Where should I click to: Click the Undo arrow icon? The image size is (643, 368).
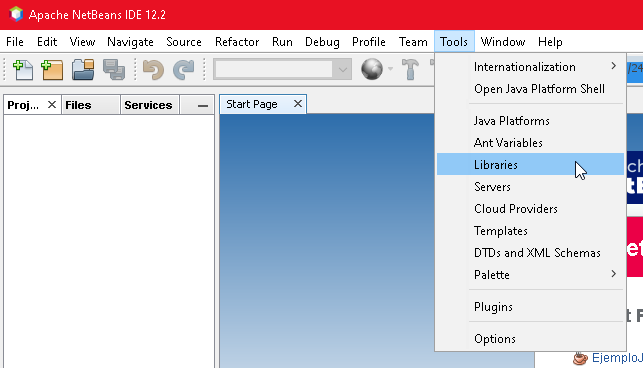click(153, 69)
